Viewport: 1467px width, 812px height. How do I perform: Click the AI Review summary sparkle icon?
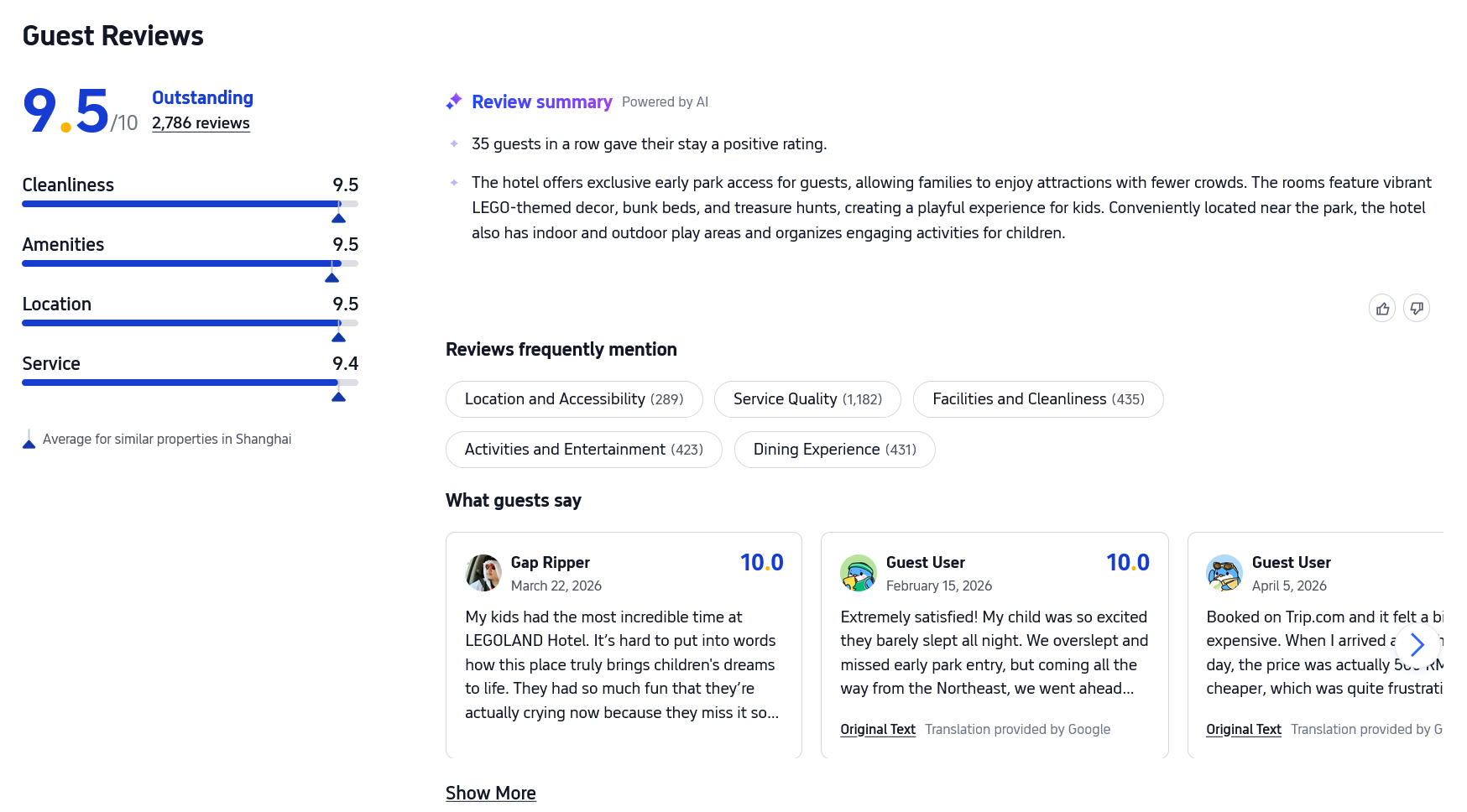coord(454,101)
